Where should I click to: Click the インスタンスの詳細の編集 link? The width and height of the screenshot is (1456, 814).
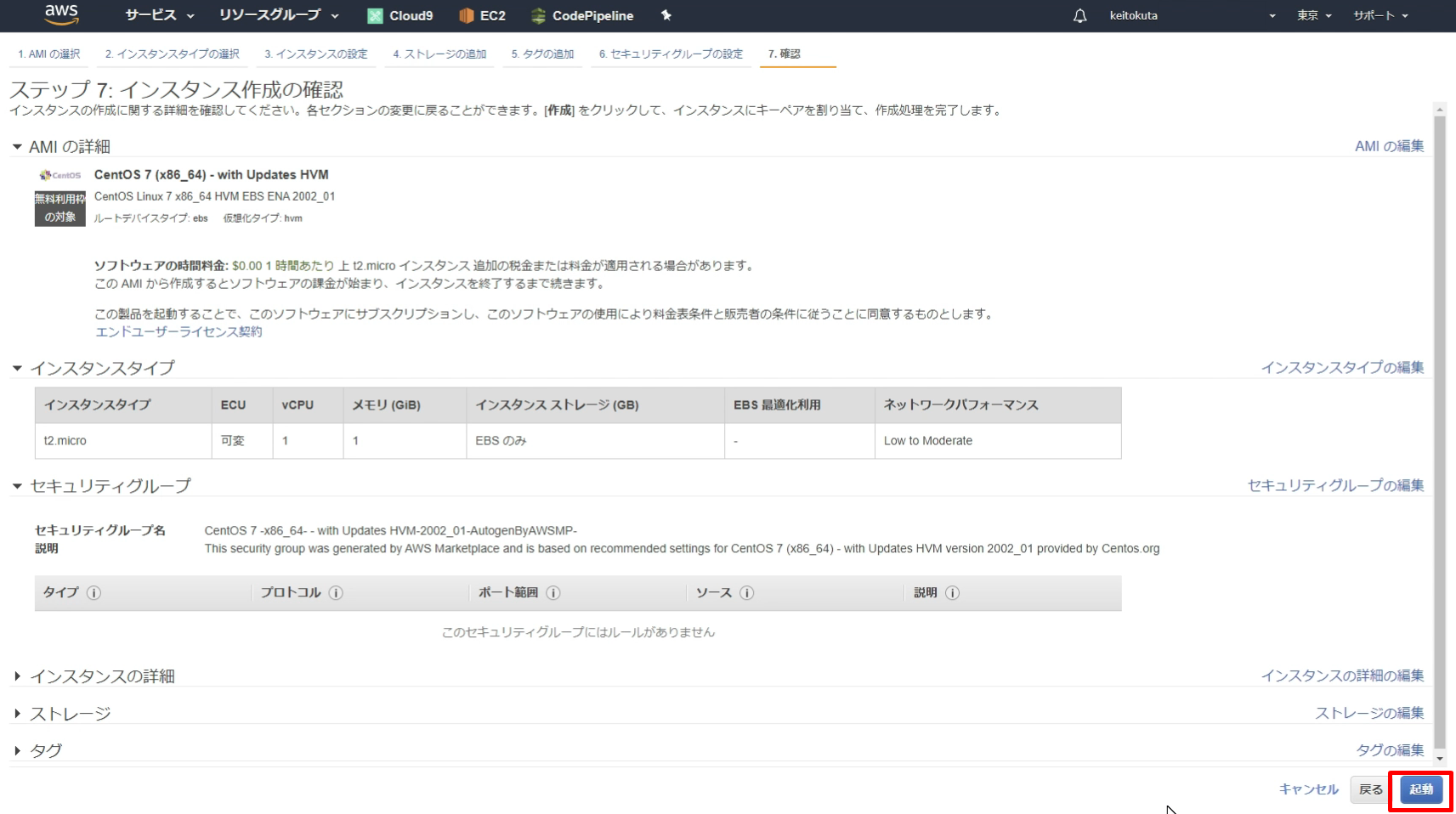point(1342,676)
